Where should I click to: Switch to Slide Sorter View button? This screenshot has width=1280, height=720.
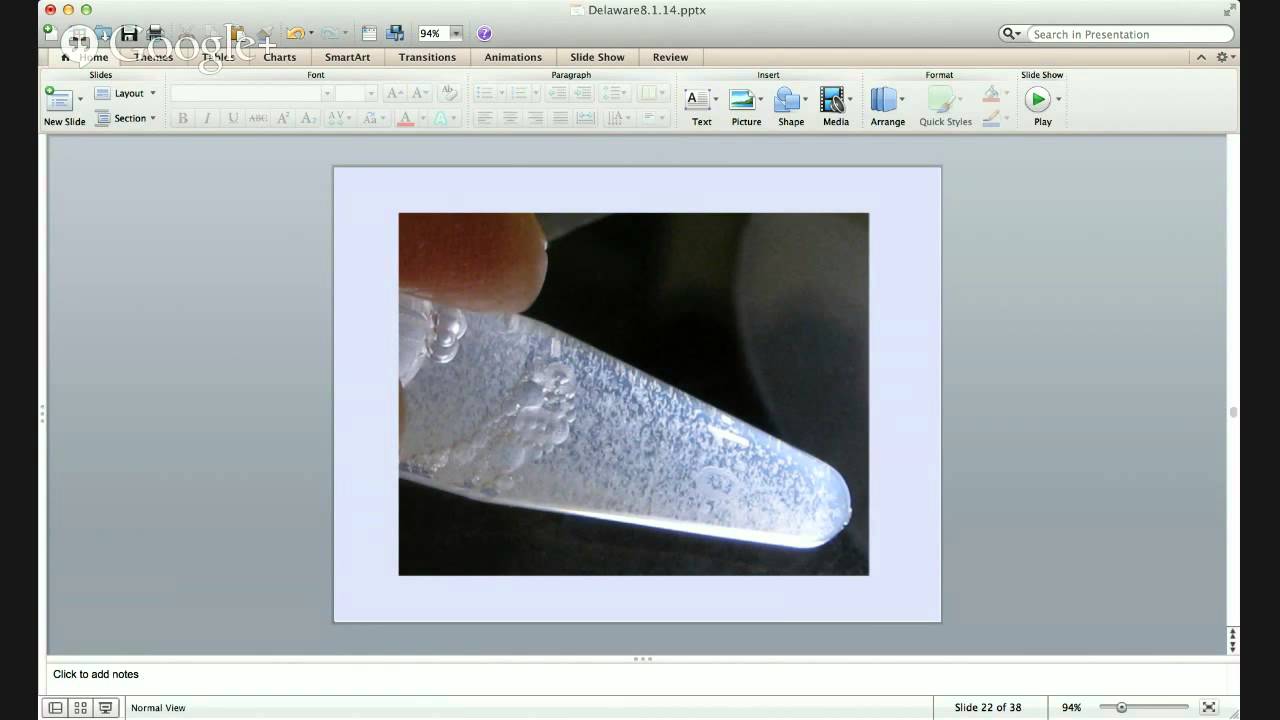(81, 707)
